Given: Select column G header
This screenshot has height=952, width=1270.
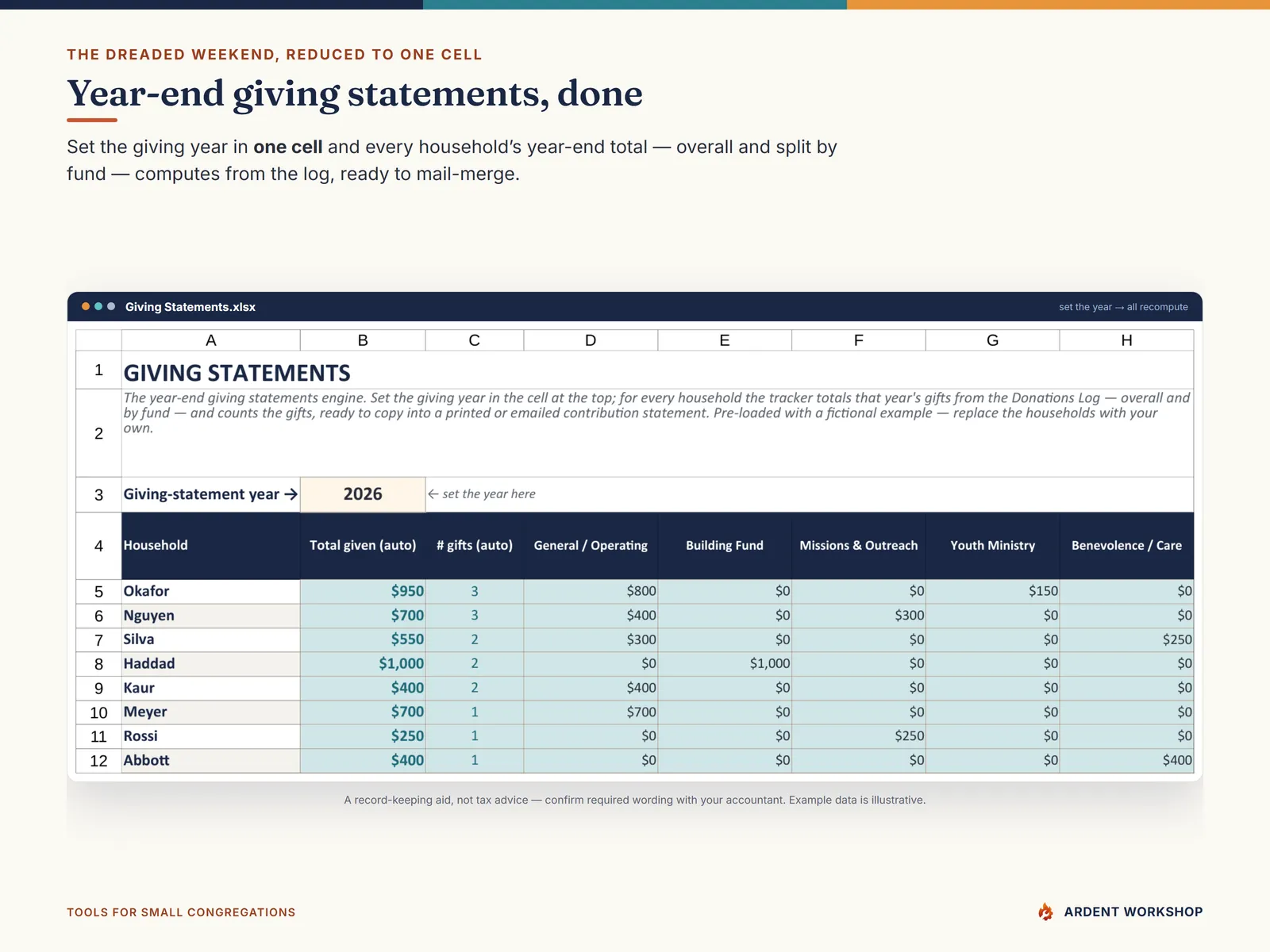Looking at the screenshot, I should coord(992,340).
